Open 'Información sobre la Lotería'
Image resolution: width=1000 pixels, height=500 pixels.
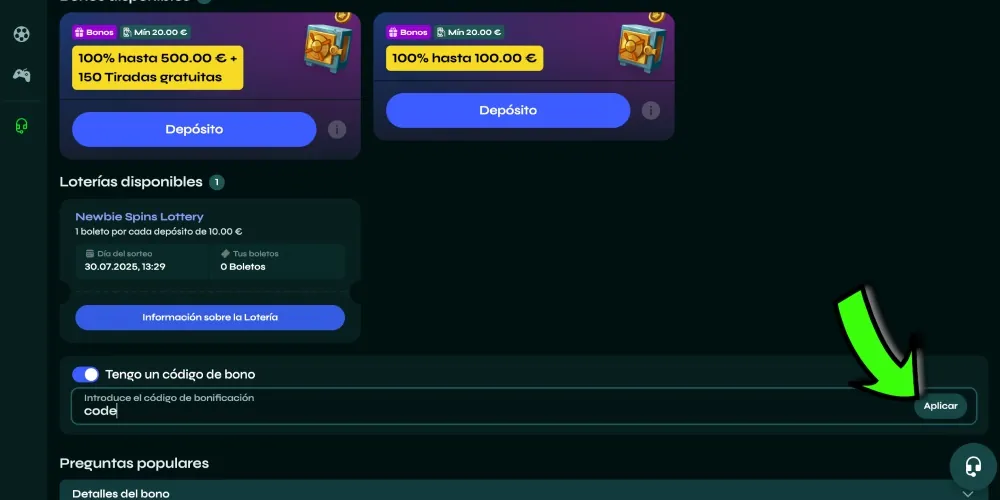click(x=210, y=318)
